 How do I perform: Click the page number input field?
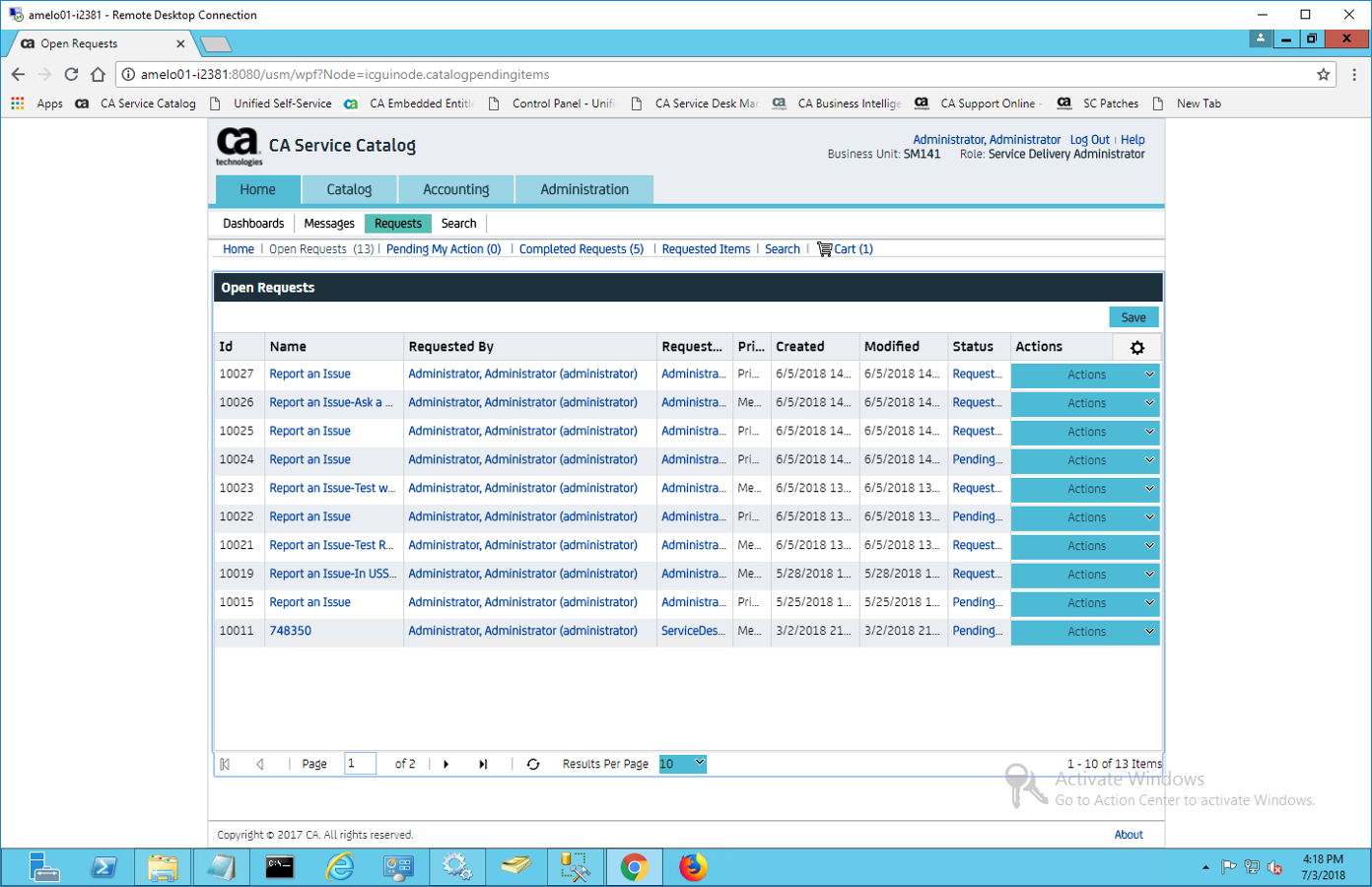tap(360, 764)
